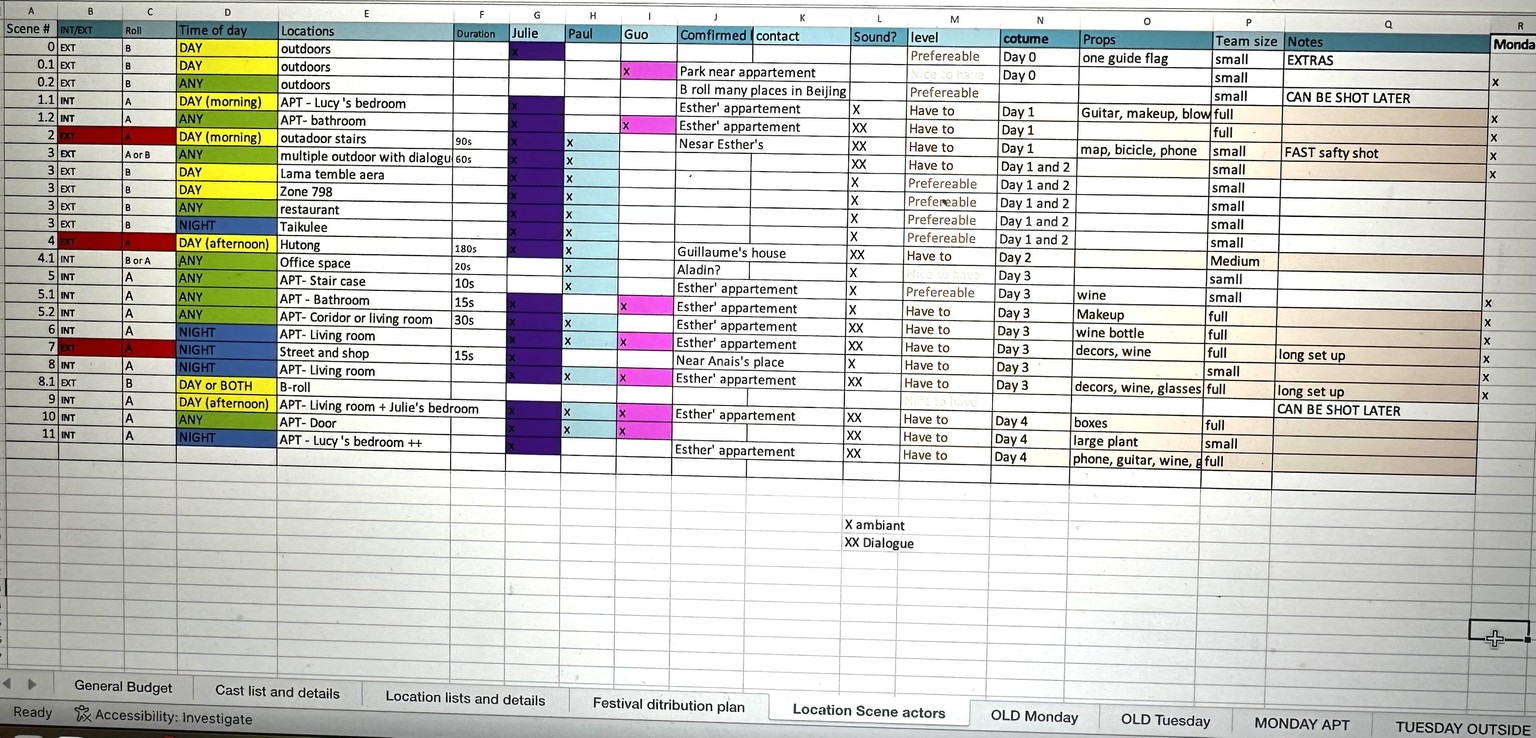Viewport: 1536px width, 738px height.
Task: Click the accessibility checker icon in status bar
Action: coord(82,714)
